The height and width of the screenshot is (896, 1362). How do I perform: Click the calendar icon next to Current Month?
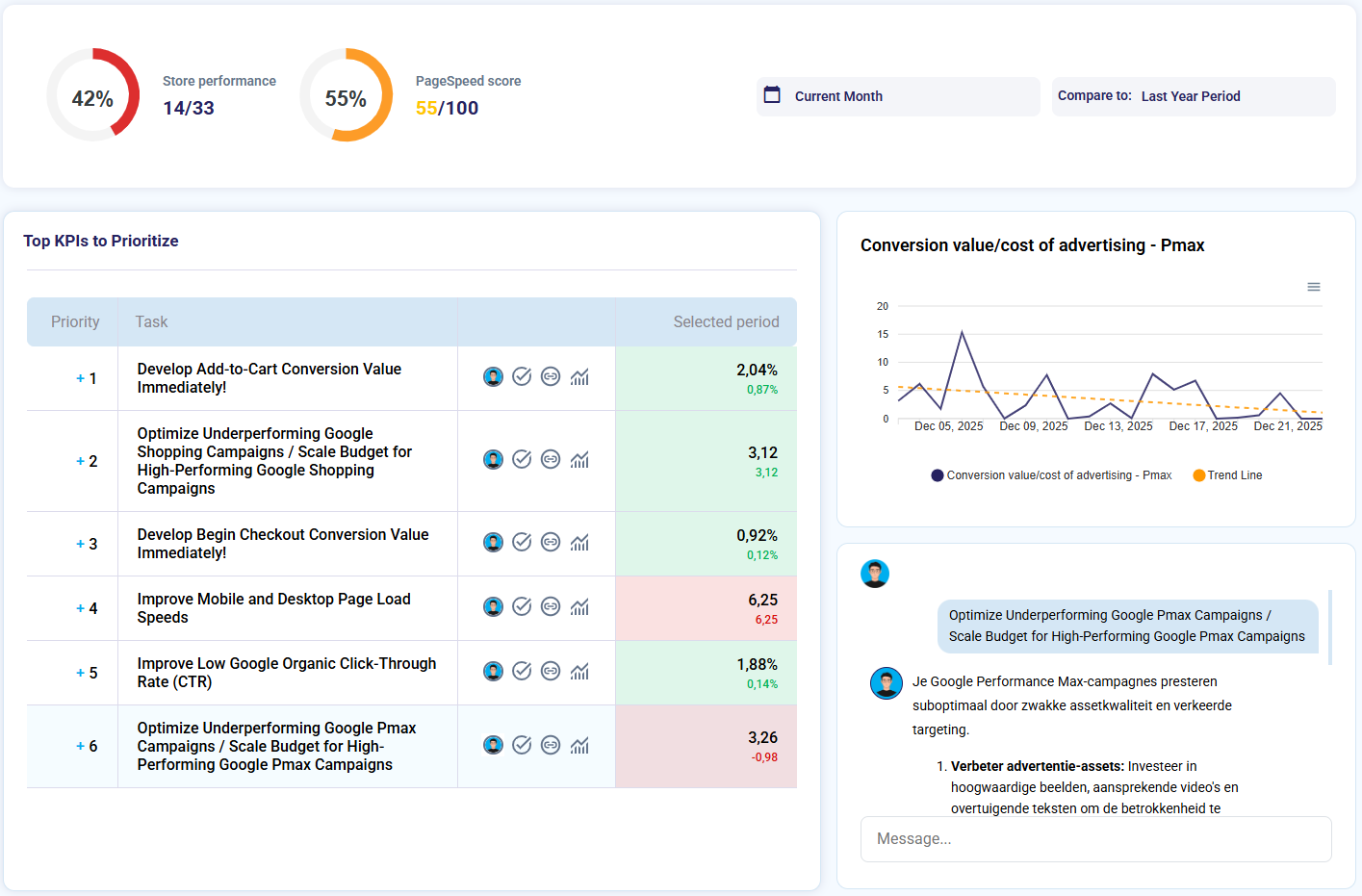(x=772, y=95)
